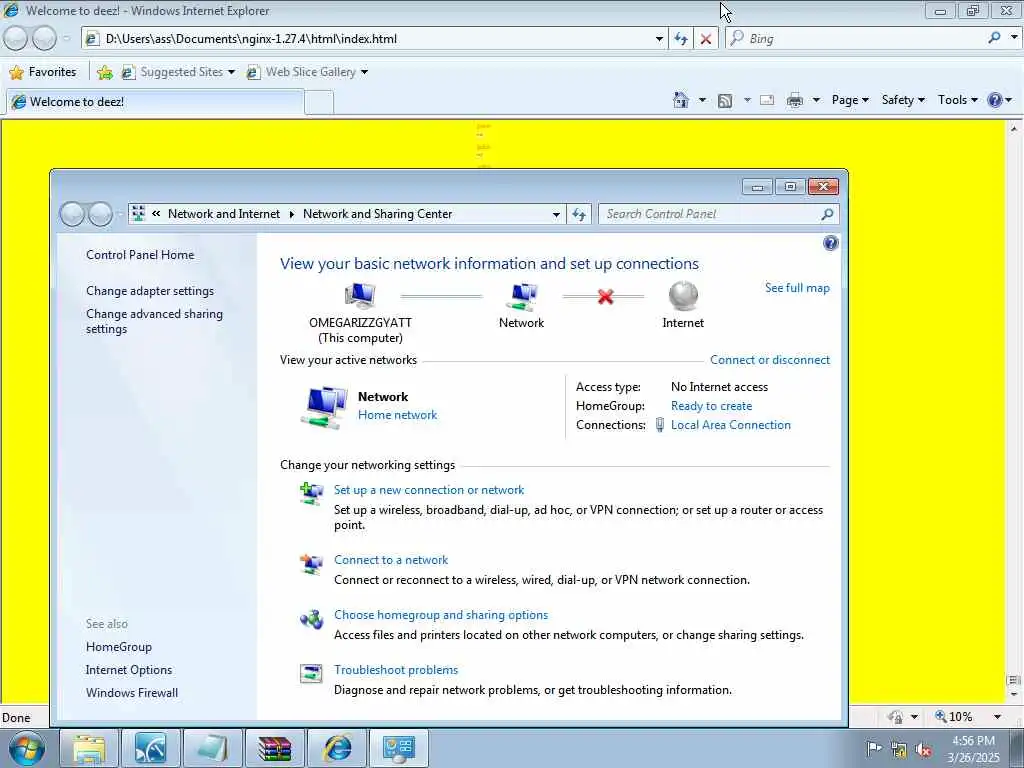This screenshot has height=768, width=1024.
Task: Click the IE address bar Refresh icon
Action: [x=680, y=39]
